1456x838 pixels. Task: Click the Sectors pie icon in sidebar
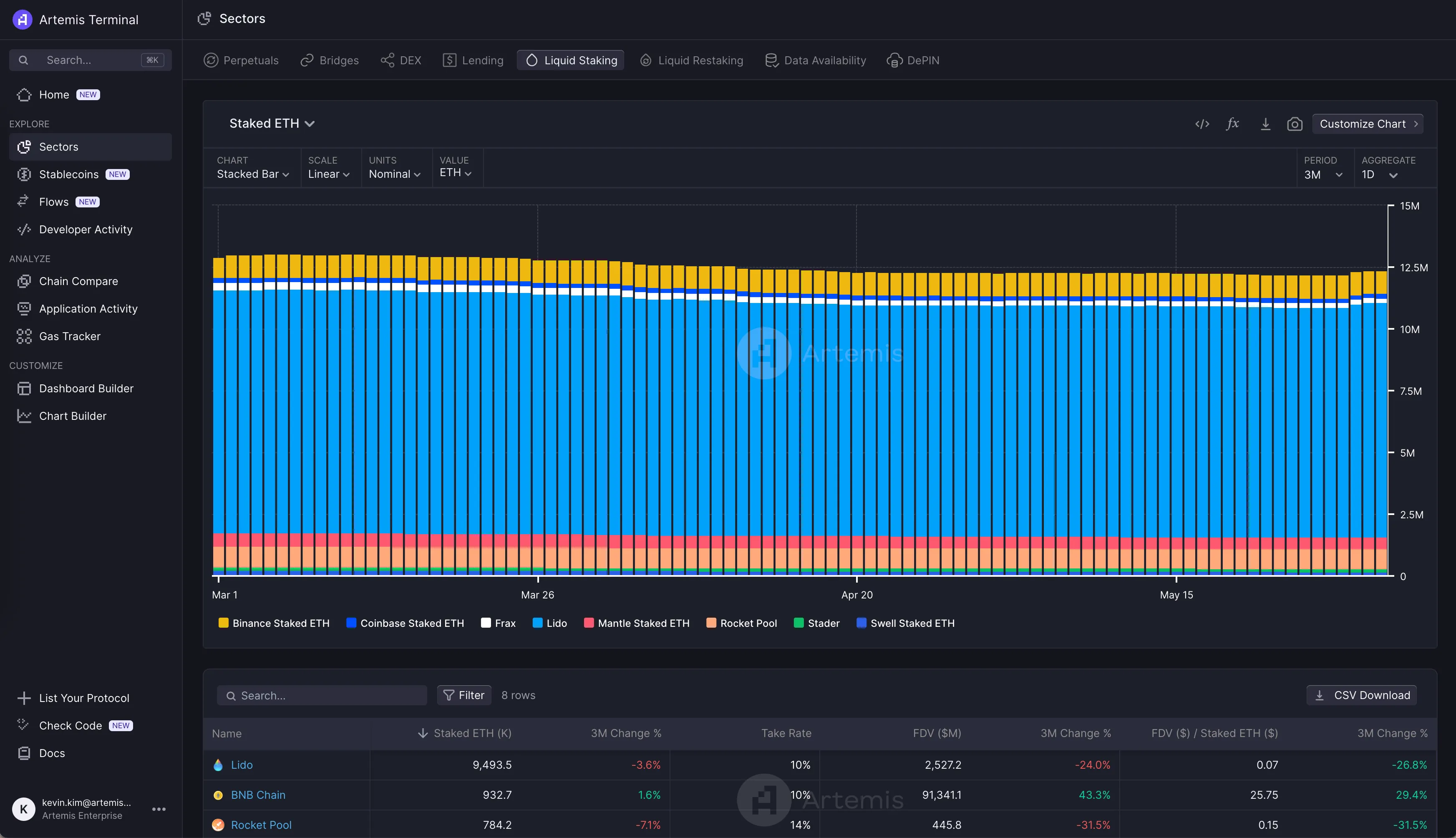pos(24,147)
